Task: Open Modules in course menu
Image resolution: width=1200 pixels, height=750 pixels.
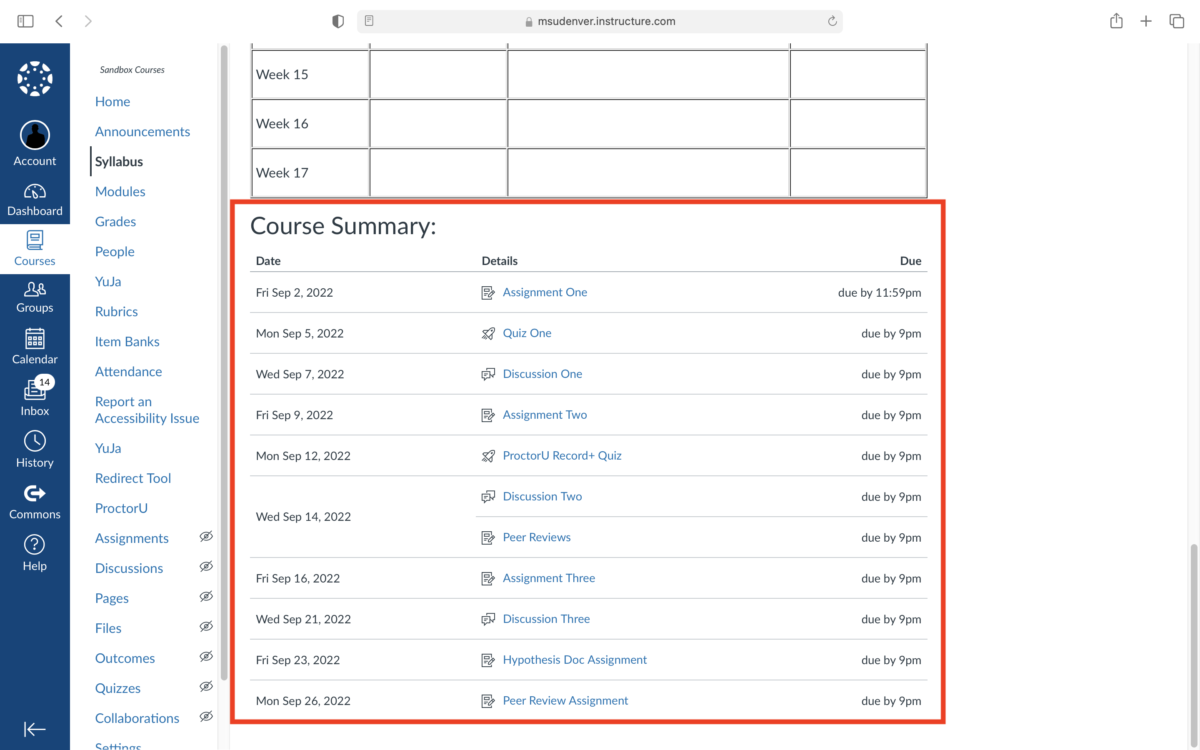Action: click(x=120, y=191)
